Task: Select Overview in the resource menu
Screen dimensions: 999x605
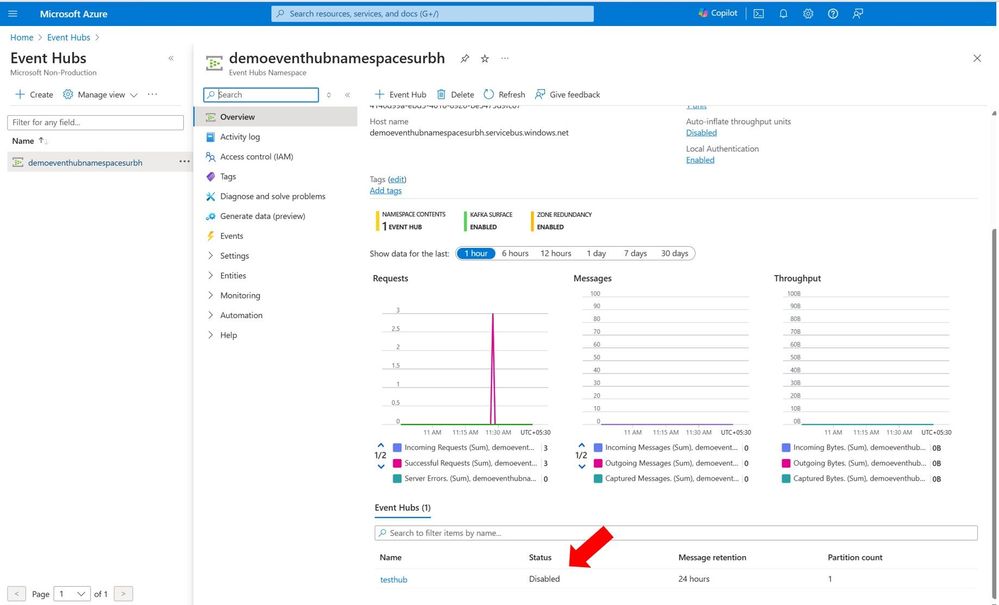Action: click(276, 117)
